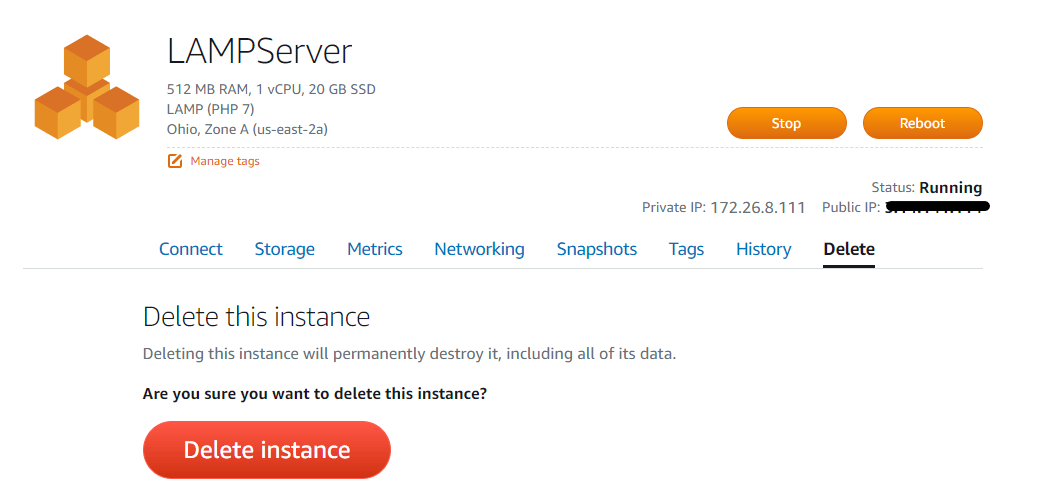Click the LAMPServer instance title

[x=259, y=51]
